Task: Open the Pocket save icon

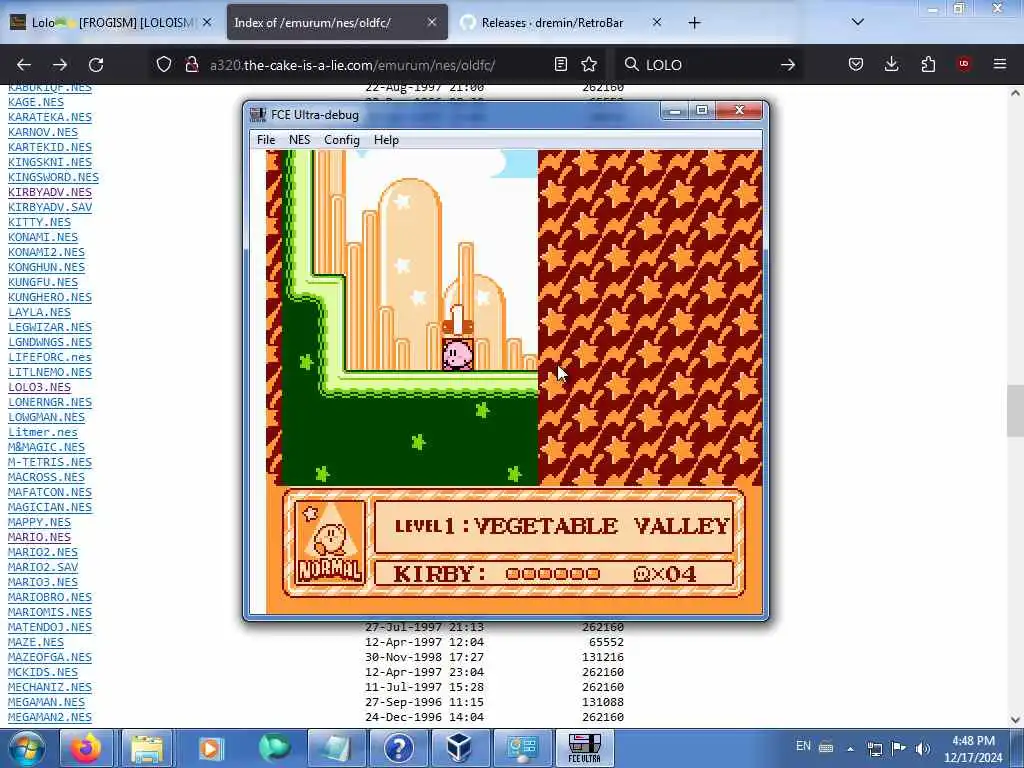Action: point(856,64)
